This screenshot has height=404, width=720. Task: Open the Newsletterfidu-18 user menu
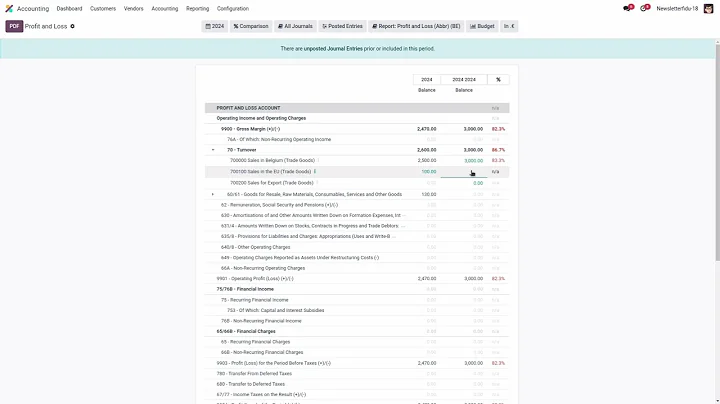677,8
